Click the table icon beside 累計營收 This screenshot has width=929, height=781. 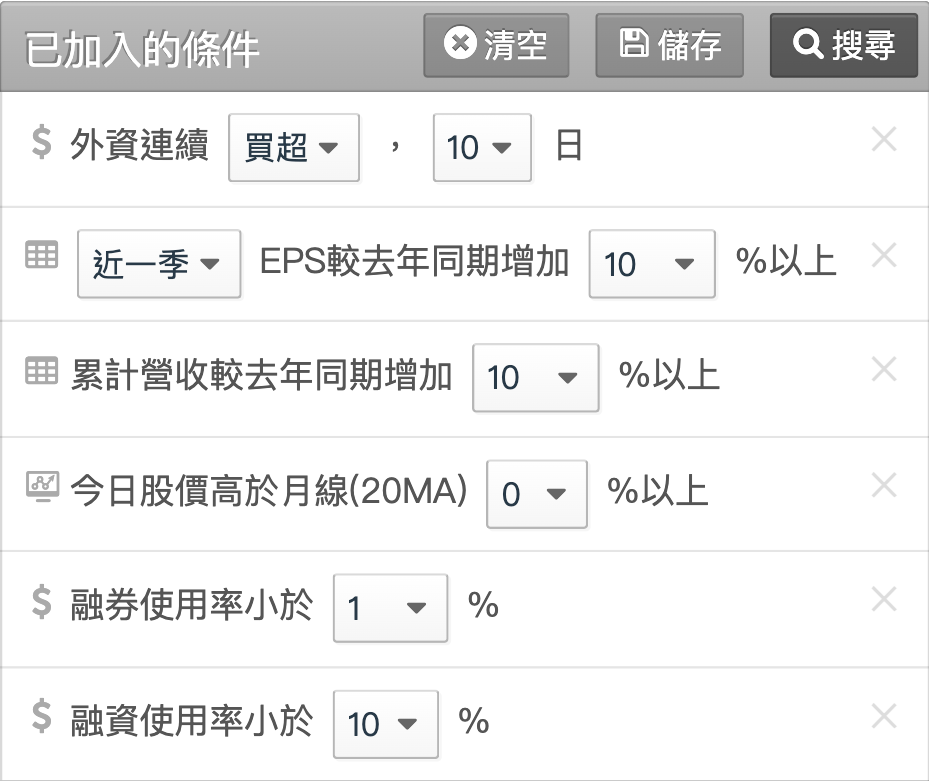[x=41, y=372]
